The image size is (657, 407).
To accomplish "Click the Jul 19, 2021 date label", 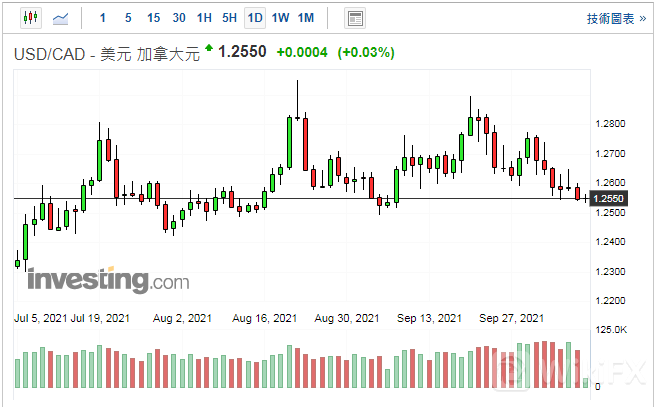I will (100, 319).
